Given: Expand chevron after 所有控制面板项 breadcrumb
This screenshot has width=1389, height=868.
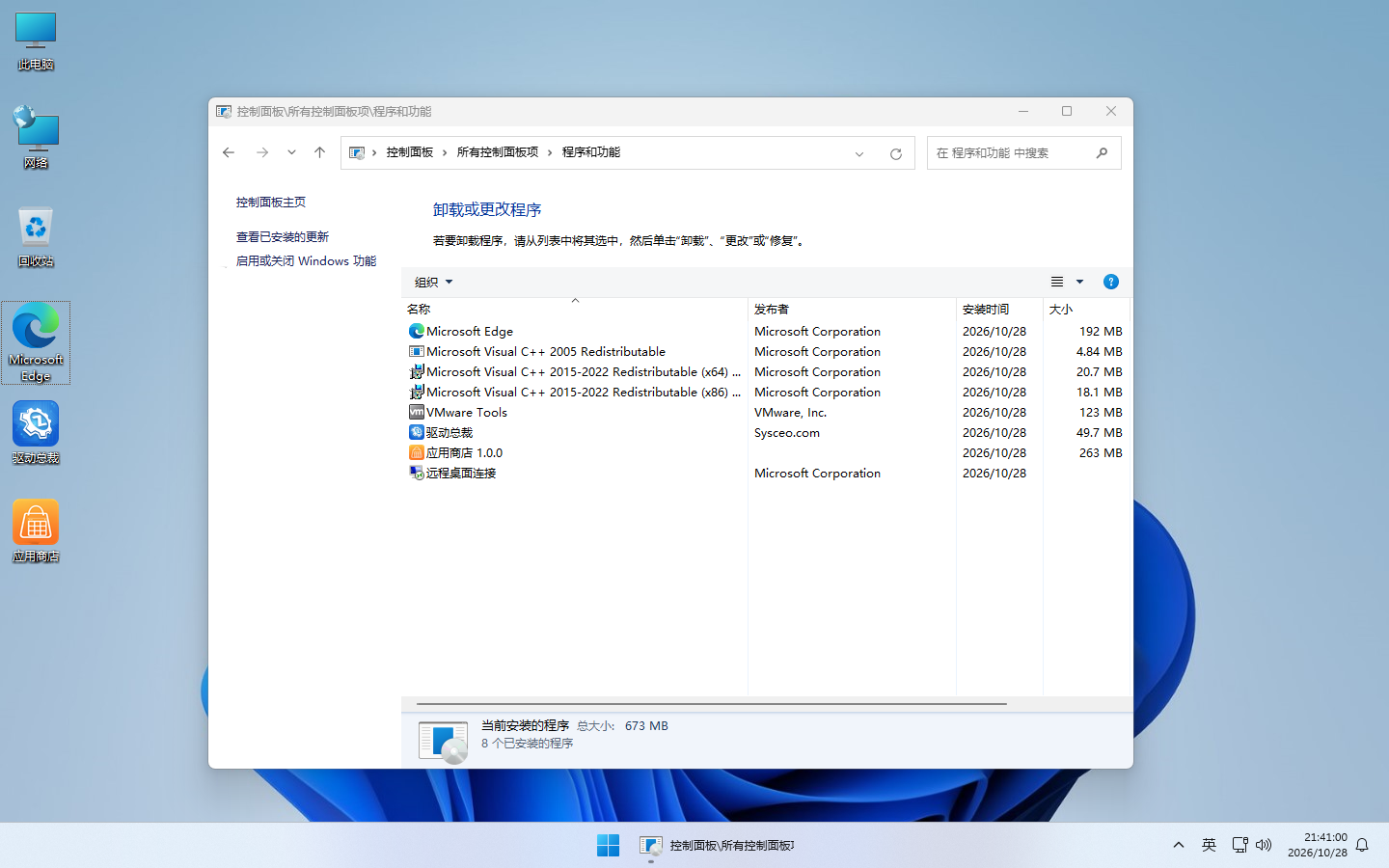Looking at the screenshot, I should coord(550,152).
